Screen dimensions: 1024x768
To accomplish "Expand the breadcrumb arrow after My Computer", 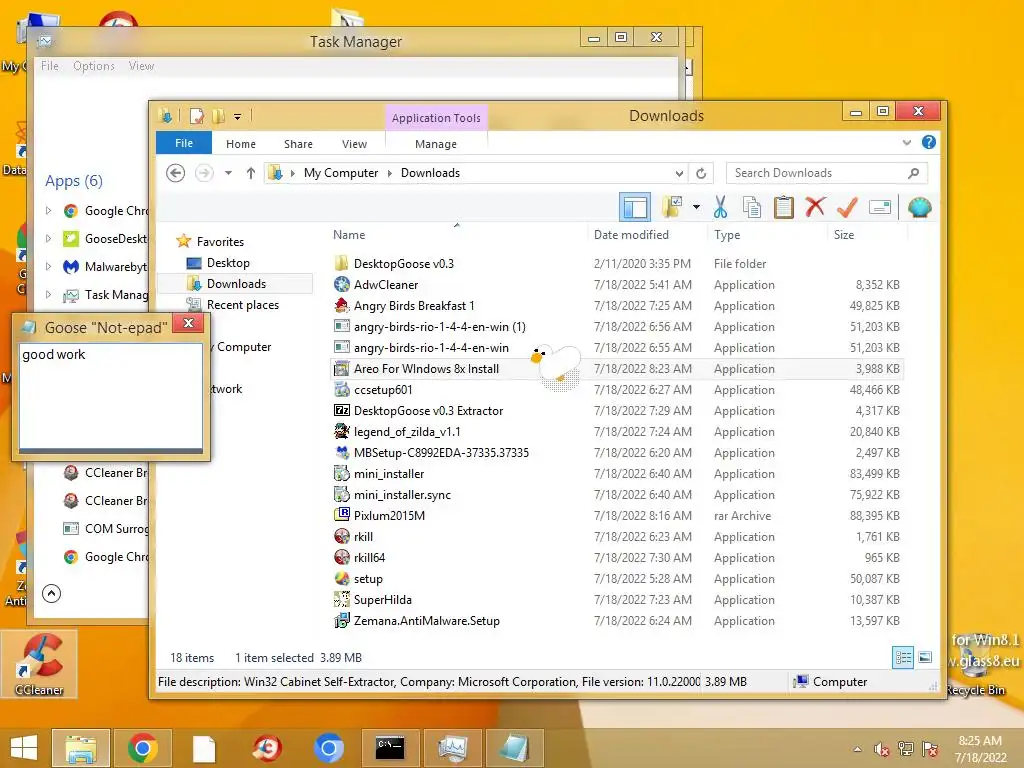I will pyautogui.click(x=390, y=173).
